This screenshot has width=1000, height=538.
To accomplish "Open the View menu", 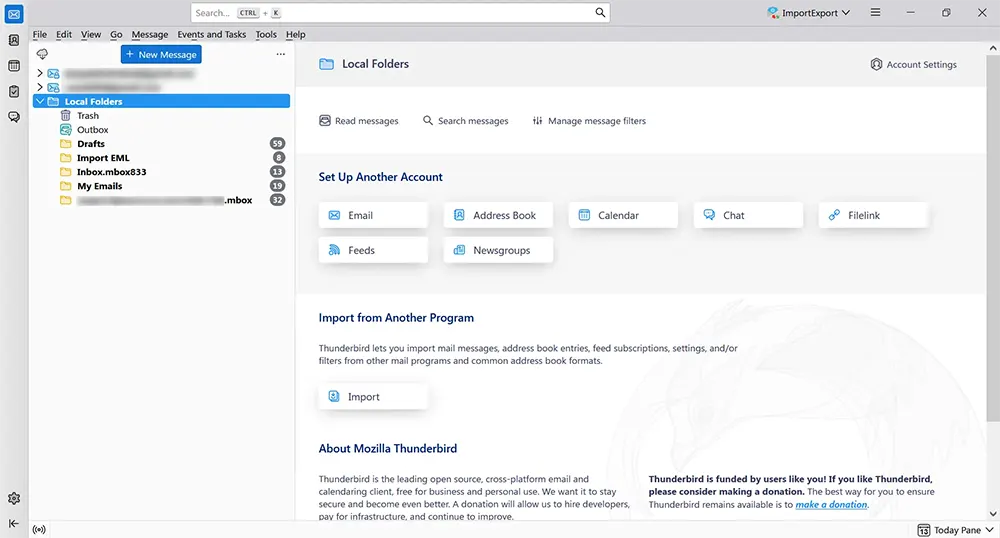I will (x=91, y=34).
